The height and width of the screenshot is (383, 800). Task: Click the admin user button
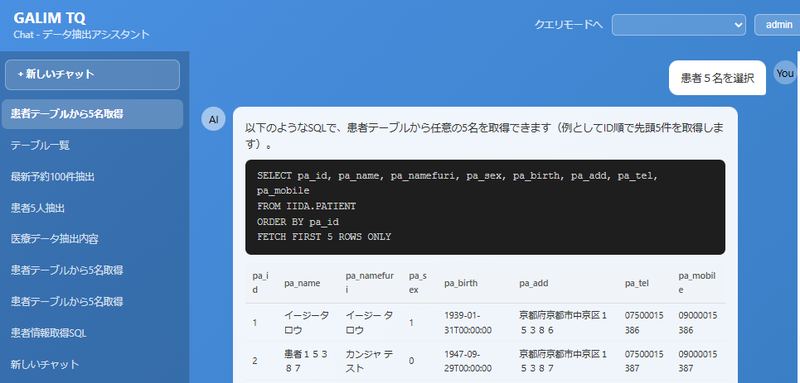tap(777, 24)
